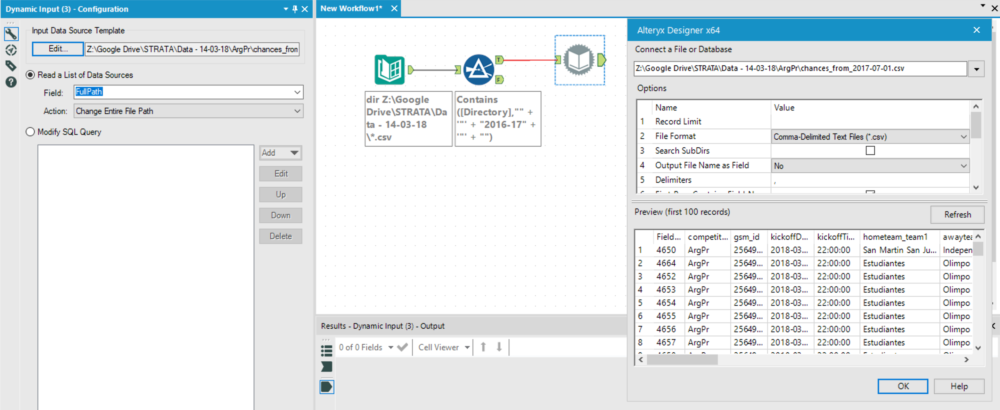This screenshot has height=410, width=1000.
Task: Open the File Format value dropdown
Action: (x=870, y=136)
